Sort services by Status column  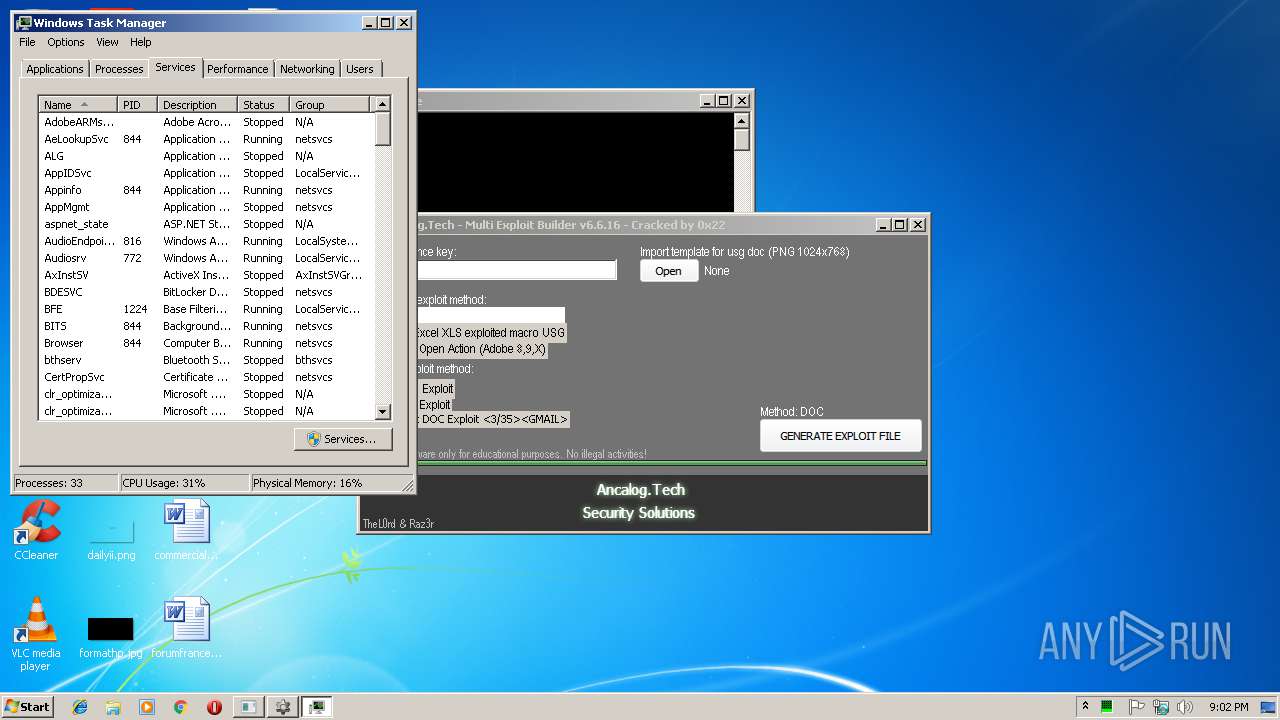(264, 104)
